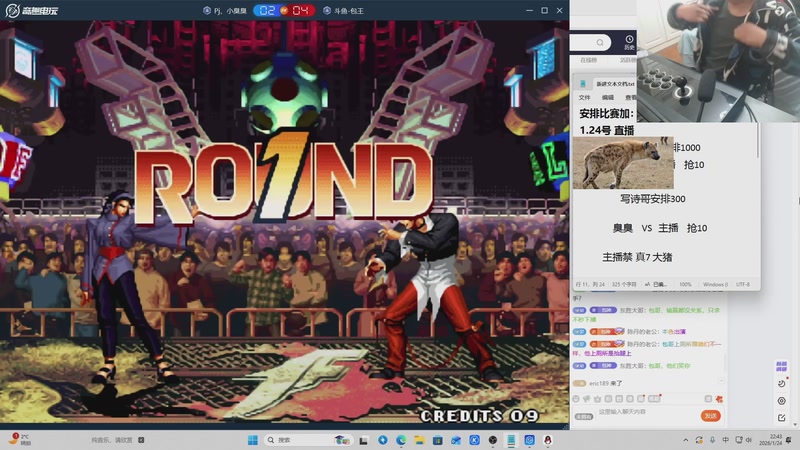Open Microsoft Store from the taskbar

(437, 440)
